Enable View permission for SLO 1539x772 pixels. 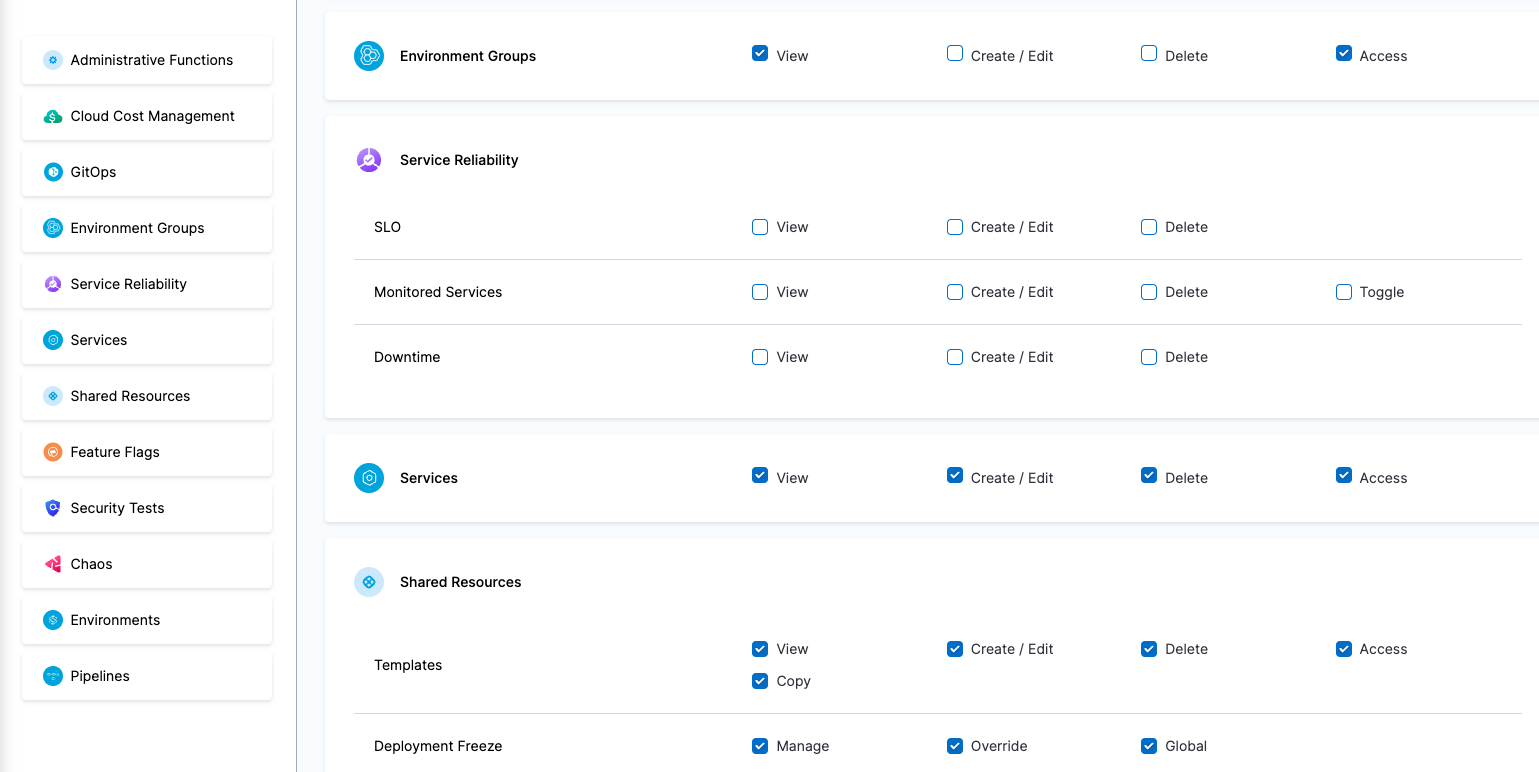[x=760, y=227]
